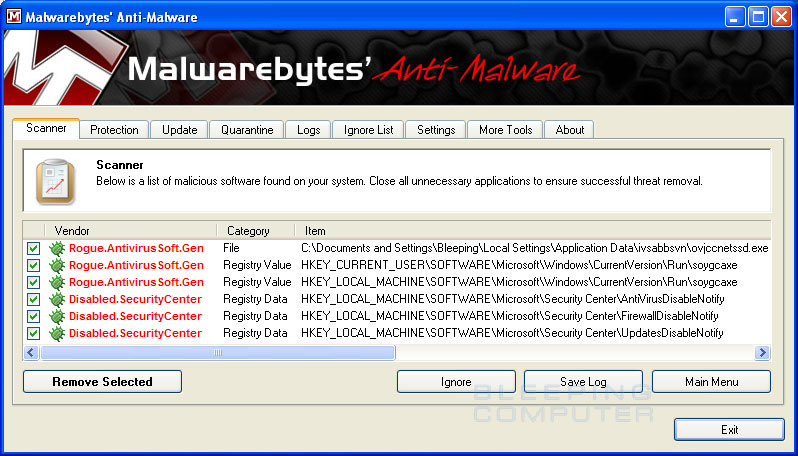Click bug icon in UpdatesDisableNotify row
The width and height of the screenshot is (798, 456).
click(57, 333)
